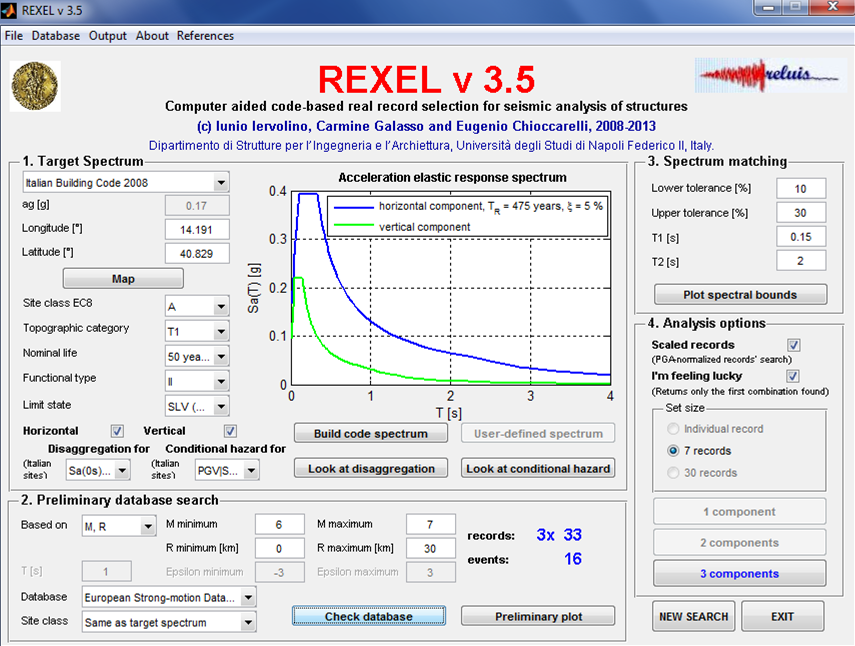This screenshot has height=646, width=855.
Task: Click the M maximum input field
Action: tap(430, 524)
